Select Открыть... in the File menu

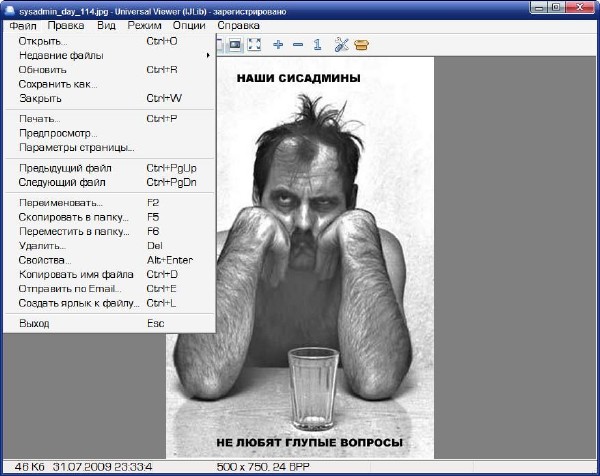[x=43, y=42]
